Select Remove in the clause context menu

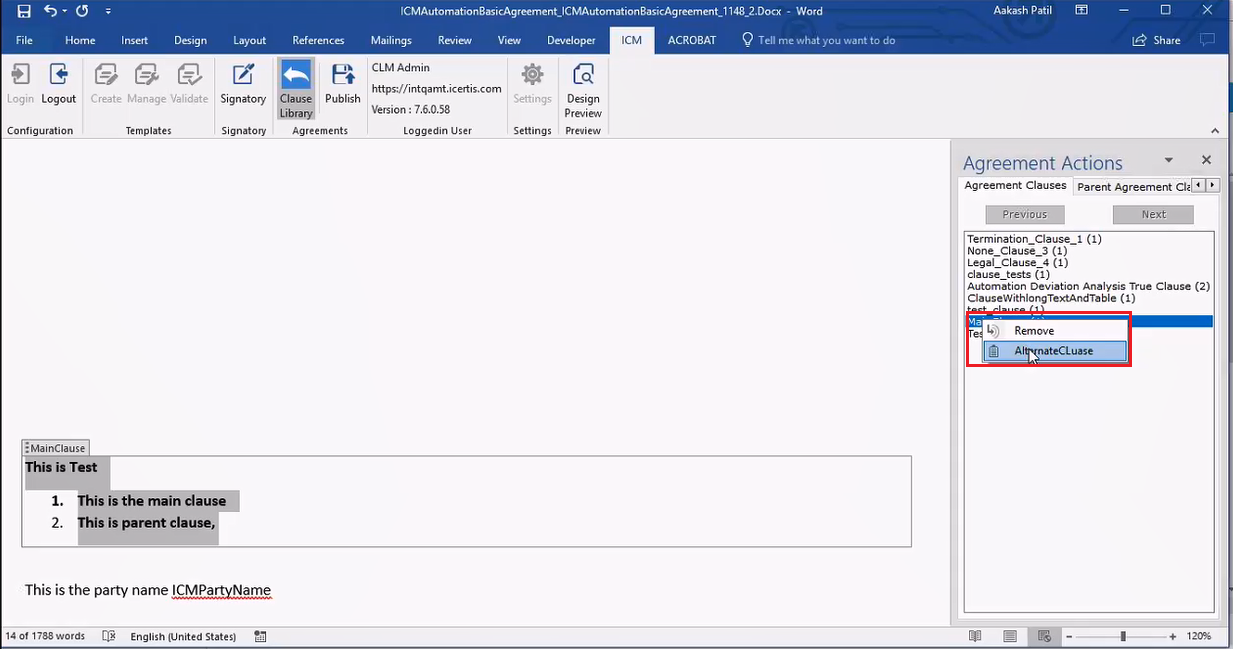click(1034, 331)
